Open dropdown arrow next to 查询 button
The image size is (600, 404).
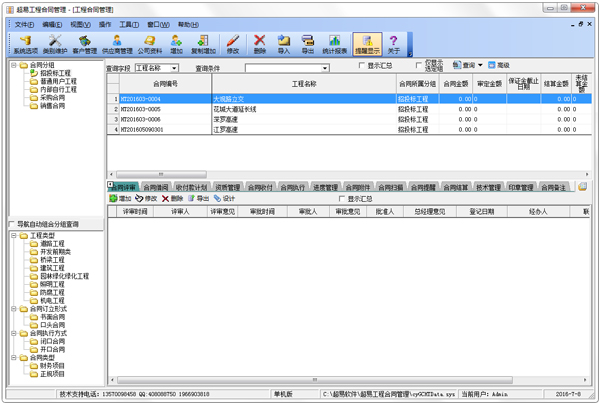480,65
